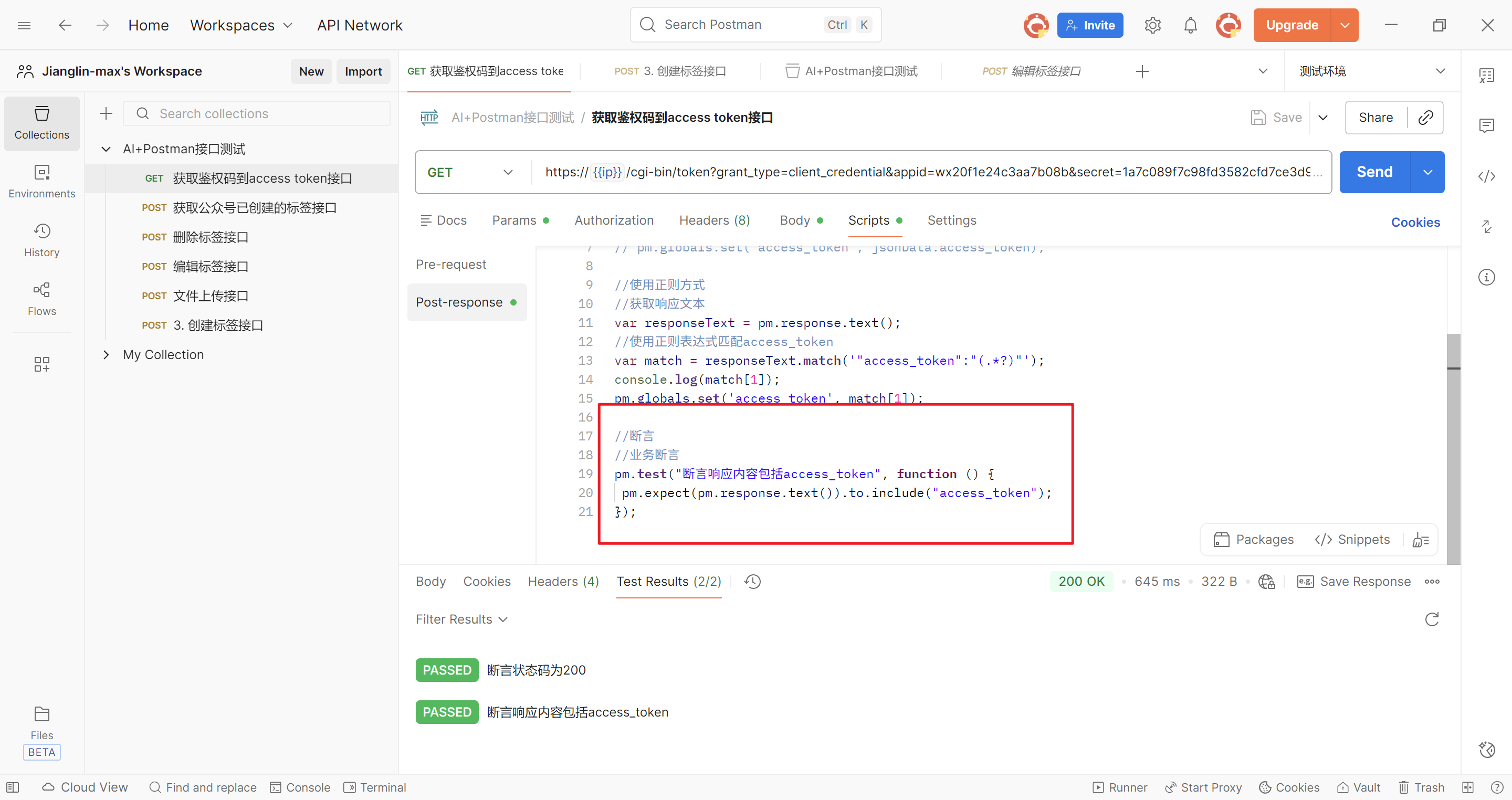
Task: Click the network globe icon in response bar
Action: [1267, 581]
